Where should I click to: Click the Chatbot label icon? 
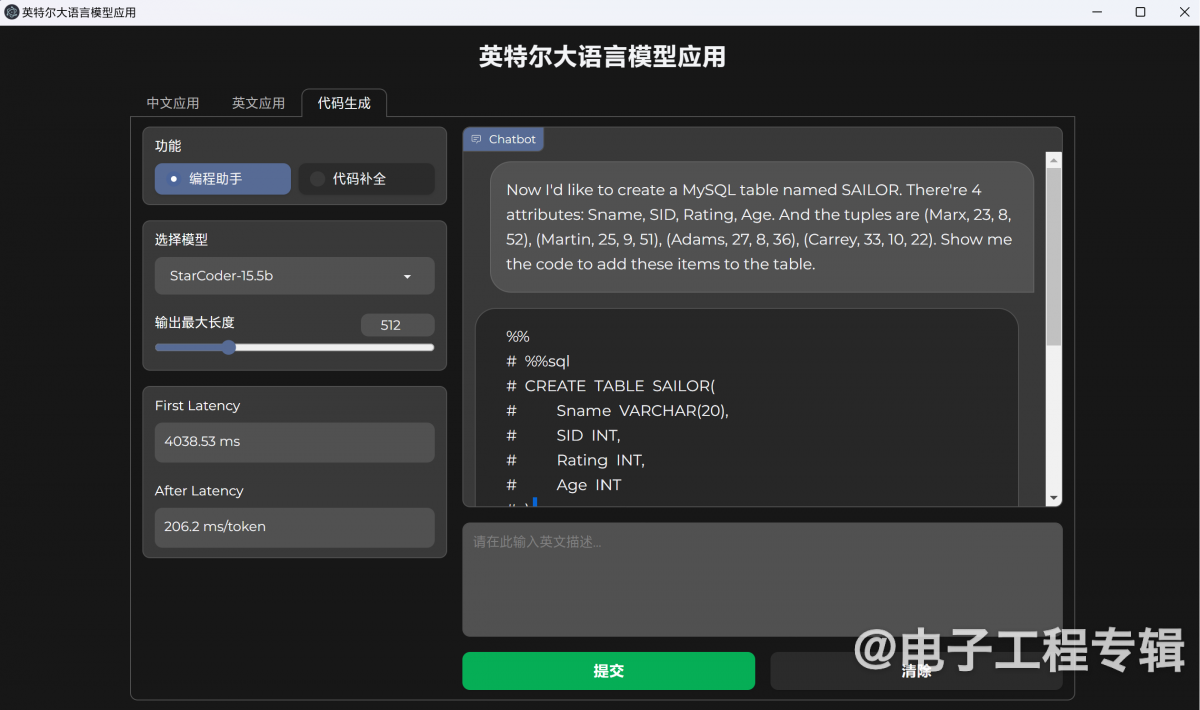477,139
